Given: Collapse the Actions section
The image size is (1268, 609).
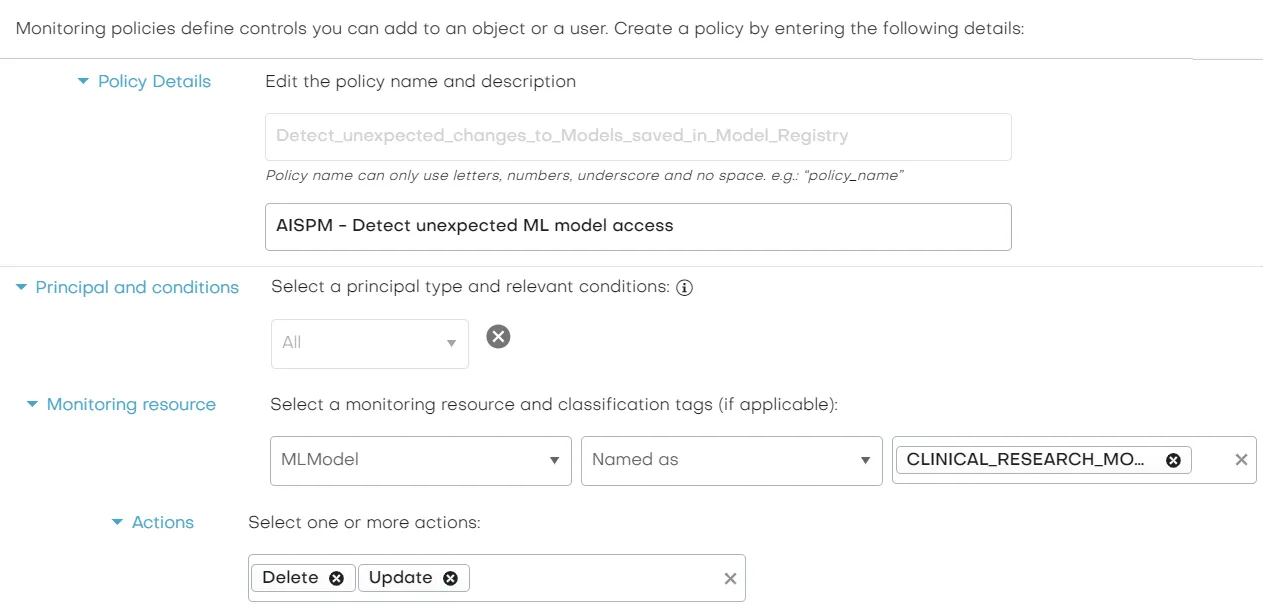Looking at the screenshot, I should point(117,522).
